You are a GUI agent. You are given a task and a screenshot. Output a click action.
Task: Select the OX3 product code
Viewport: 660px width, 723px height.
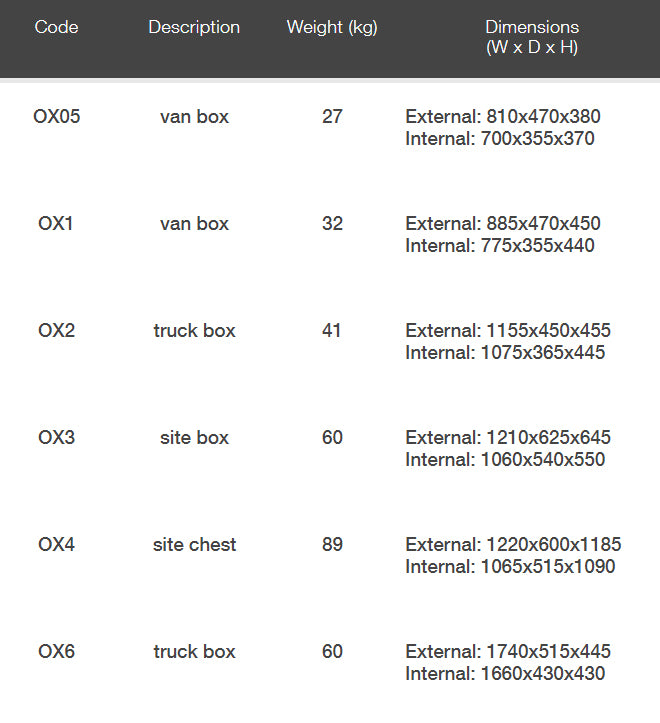(56, 438)
